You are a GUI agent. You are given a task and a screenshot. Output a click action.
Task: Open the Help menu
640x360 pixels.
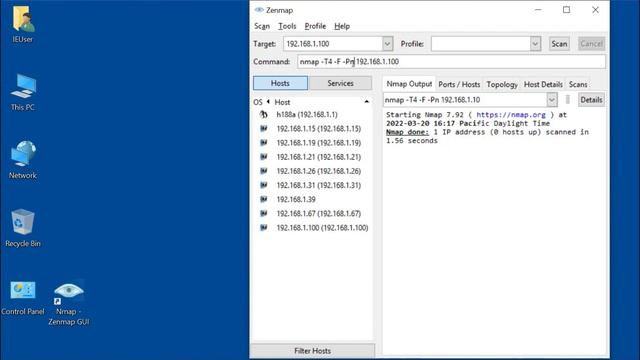pos(342,26)
